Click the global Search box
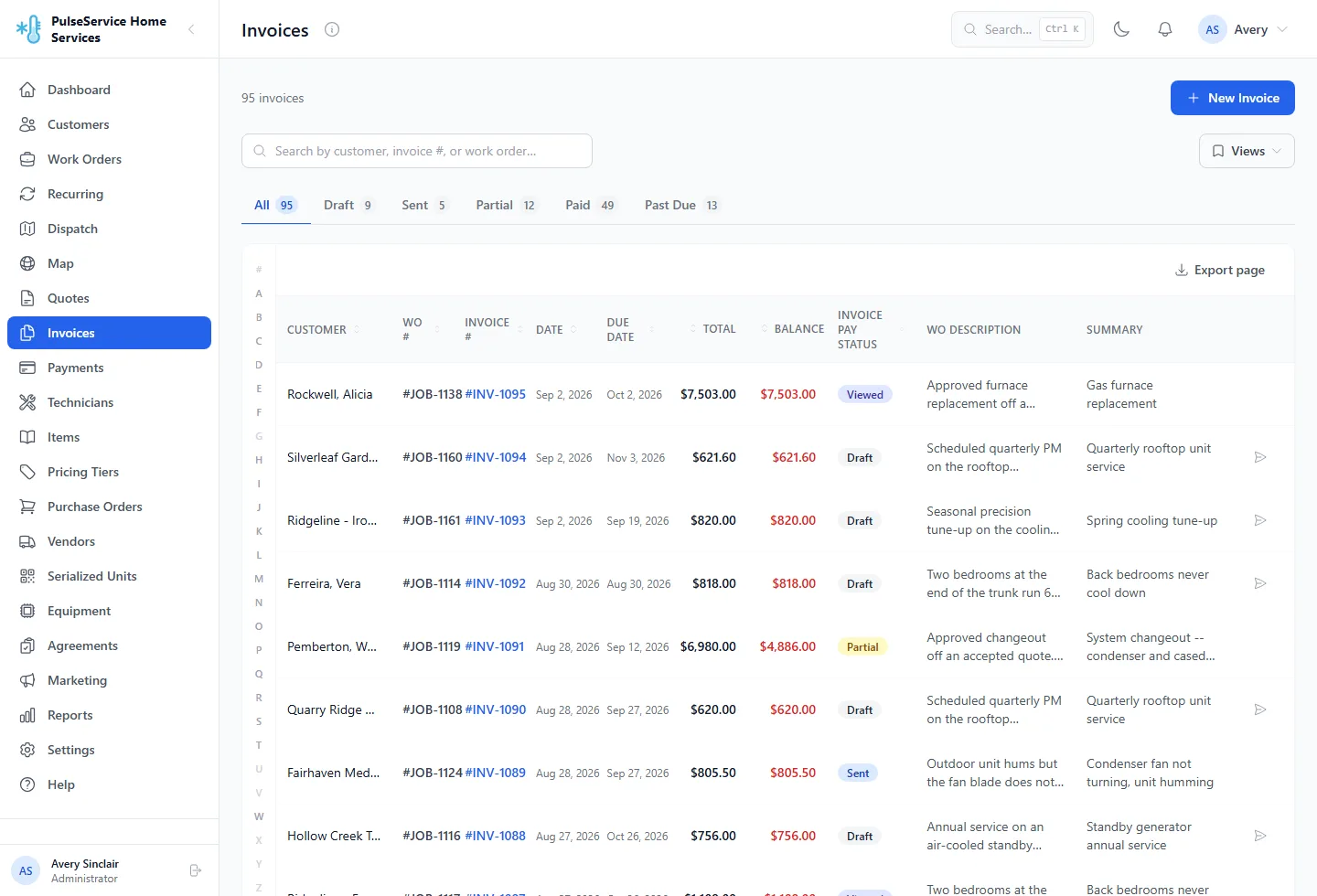Screen dimensions: 1317x896 (x=1023, y=29)
